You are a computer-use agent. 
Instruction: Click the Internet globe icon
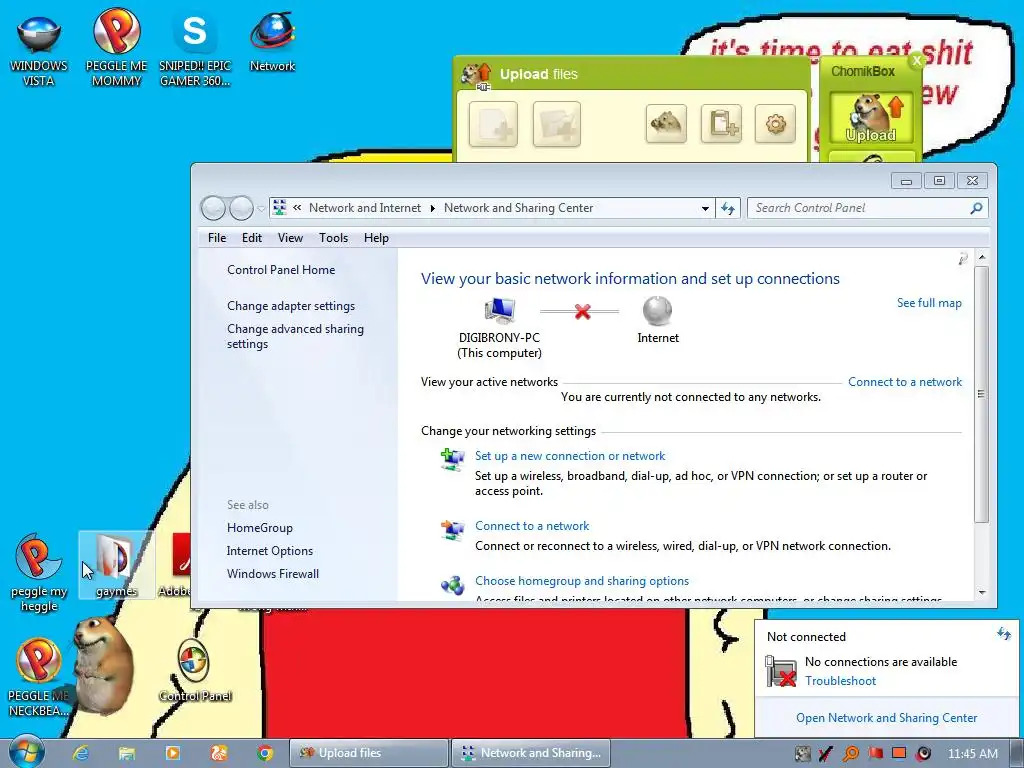tap(658, 311)
